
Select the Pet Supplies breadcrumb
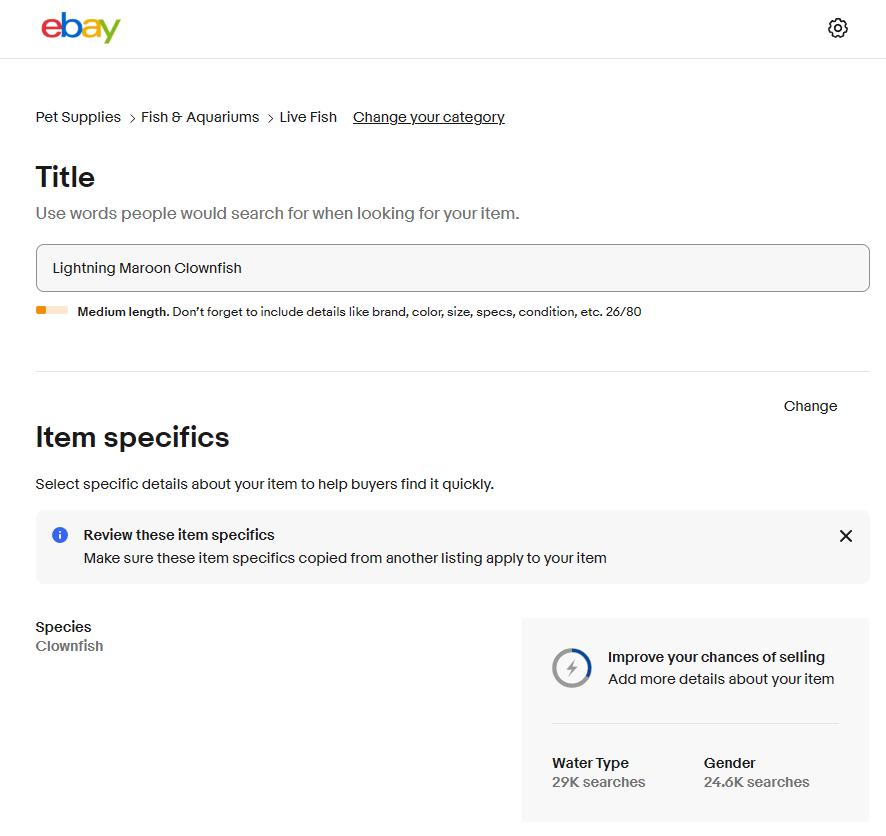(x=78, y=117)
